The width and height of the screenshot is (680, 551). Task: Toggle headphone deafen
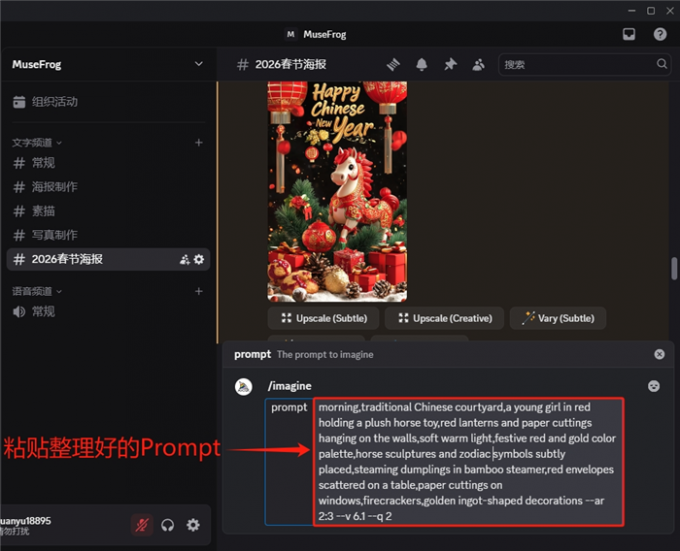click(168, 525)
